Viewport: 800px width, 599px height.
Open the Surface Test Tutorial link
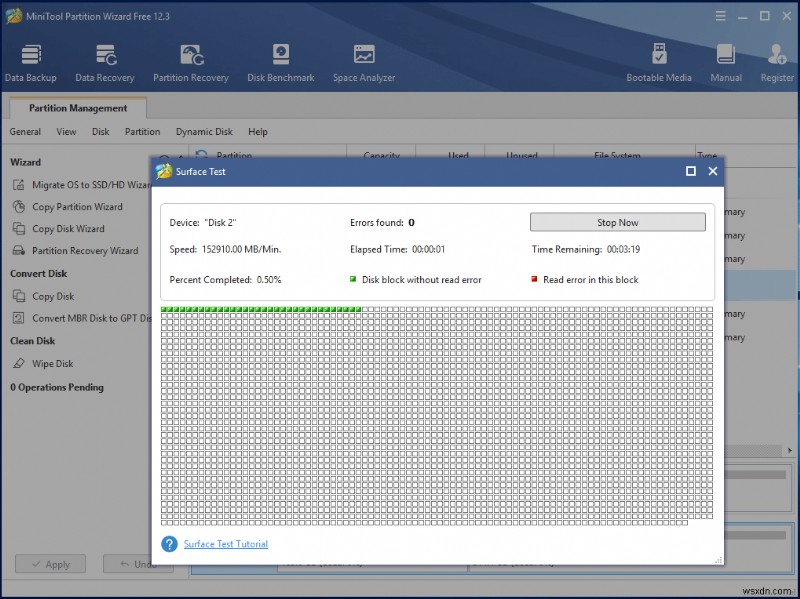[x=224, y=543]
